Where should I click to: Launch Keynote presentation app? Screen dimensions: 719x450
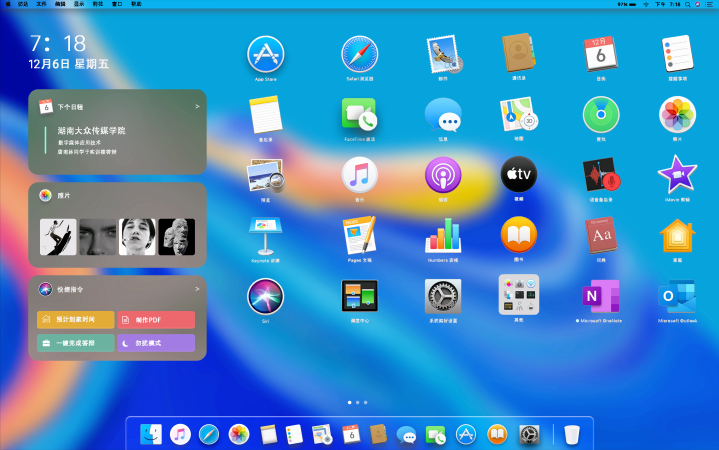tap(266, 235)
